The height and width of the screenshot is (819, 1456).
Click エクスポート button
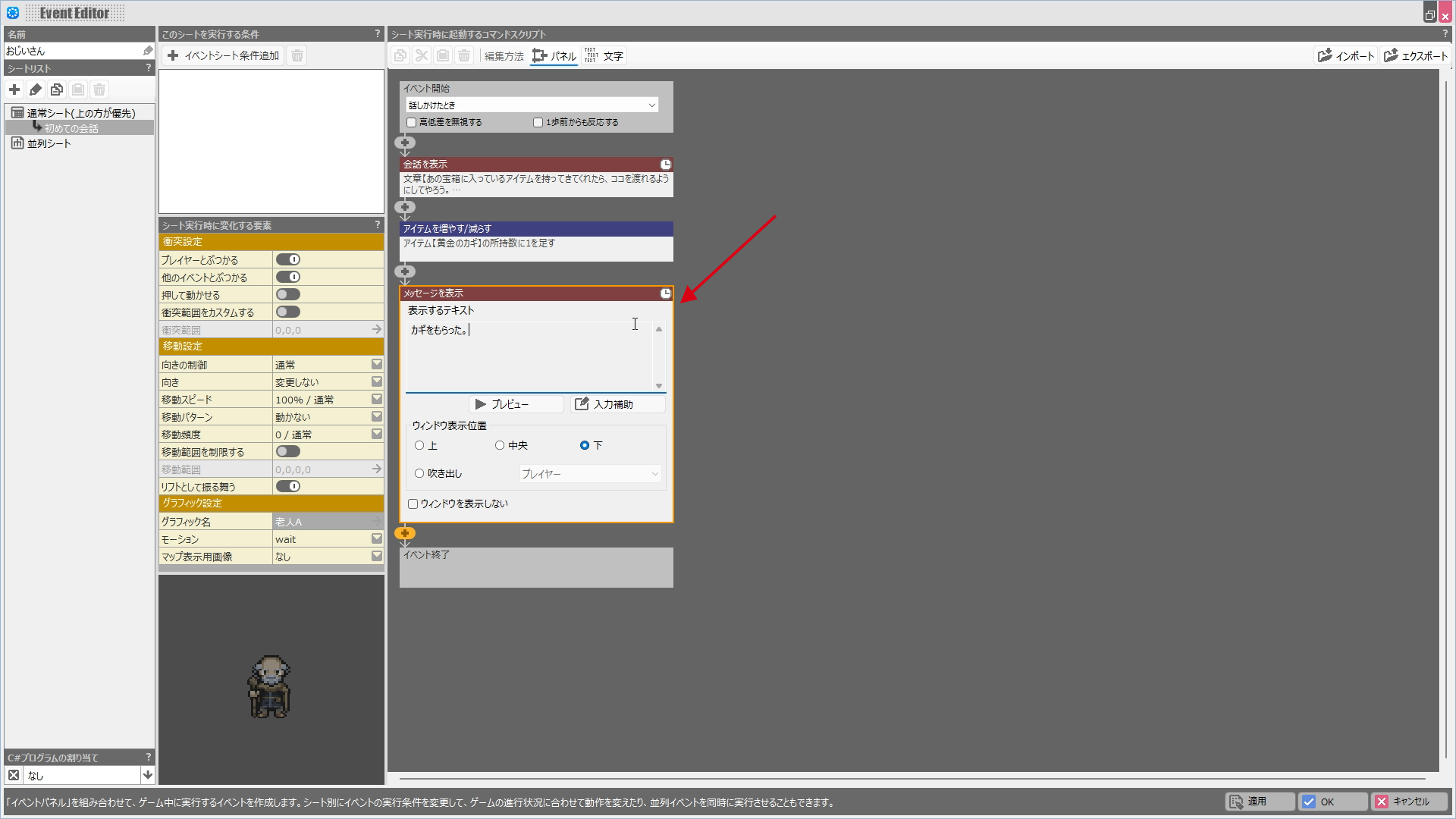[1415, 55]
